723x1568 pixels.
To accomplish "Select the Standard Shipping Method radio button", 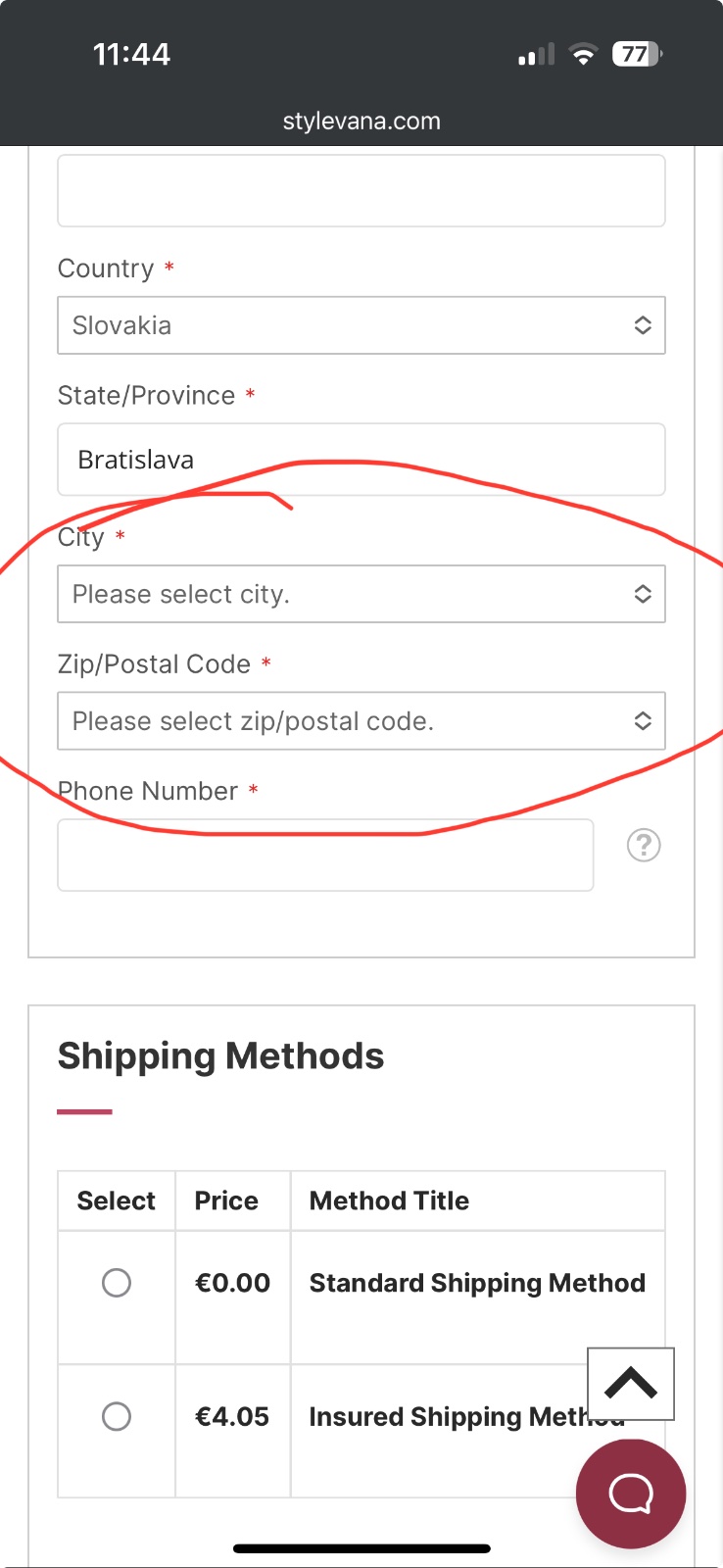I will [117, 1282].
